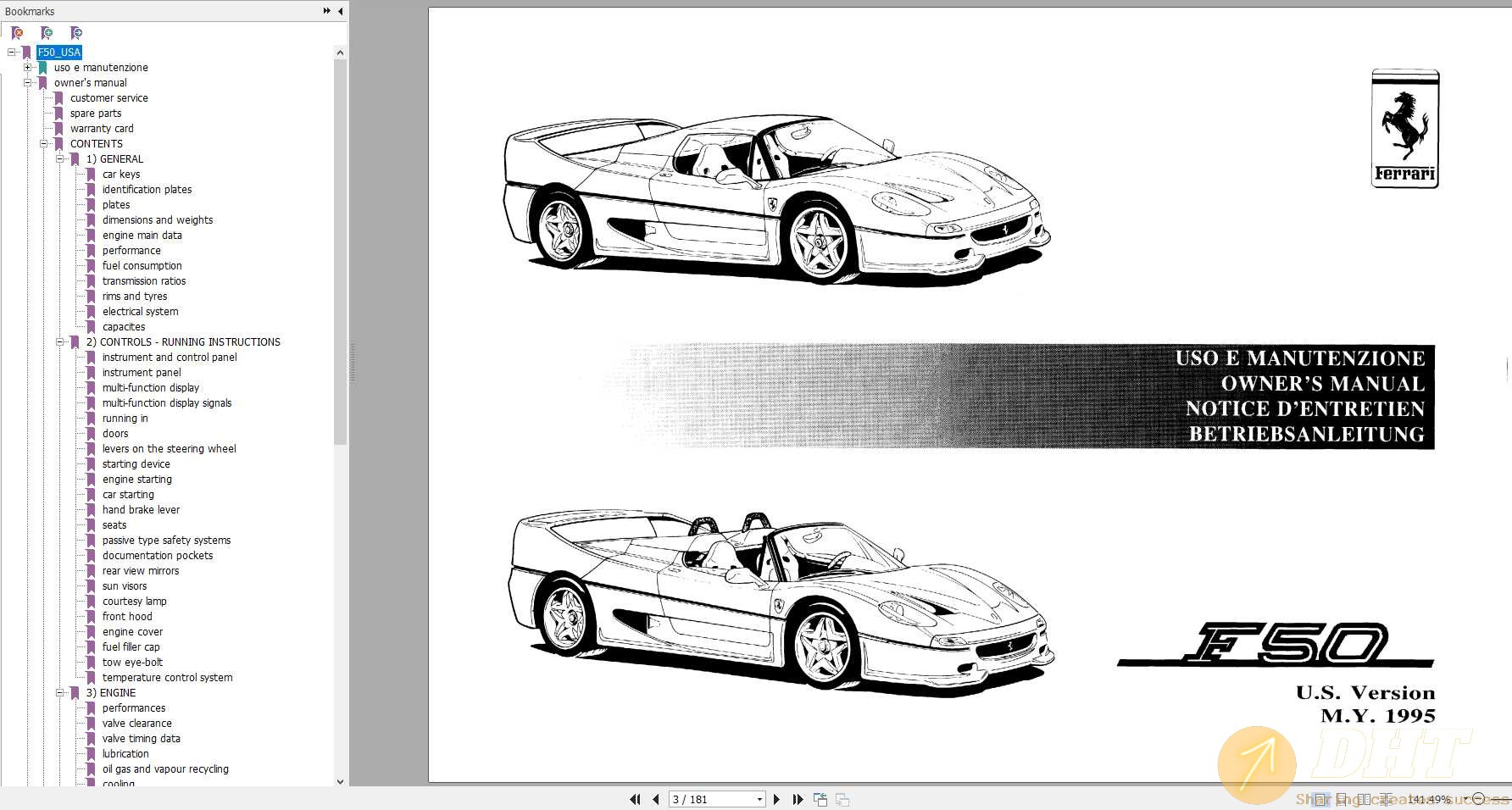Image resolution: width=1512 pixels, height=810 pixels.
Task: Click the bookmarks vertical scrollbar thumb
Action: 340,252
